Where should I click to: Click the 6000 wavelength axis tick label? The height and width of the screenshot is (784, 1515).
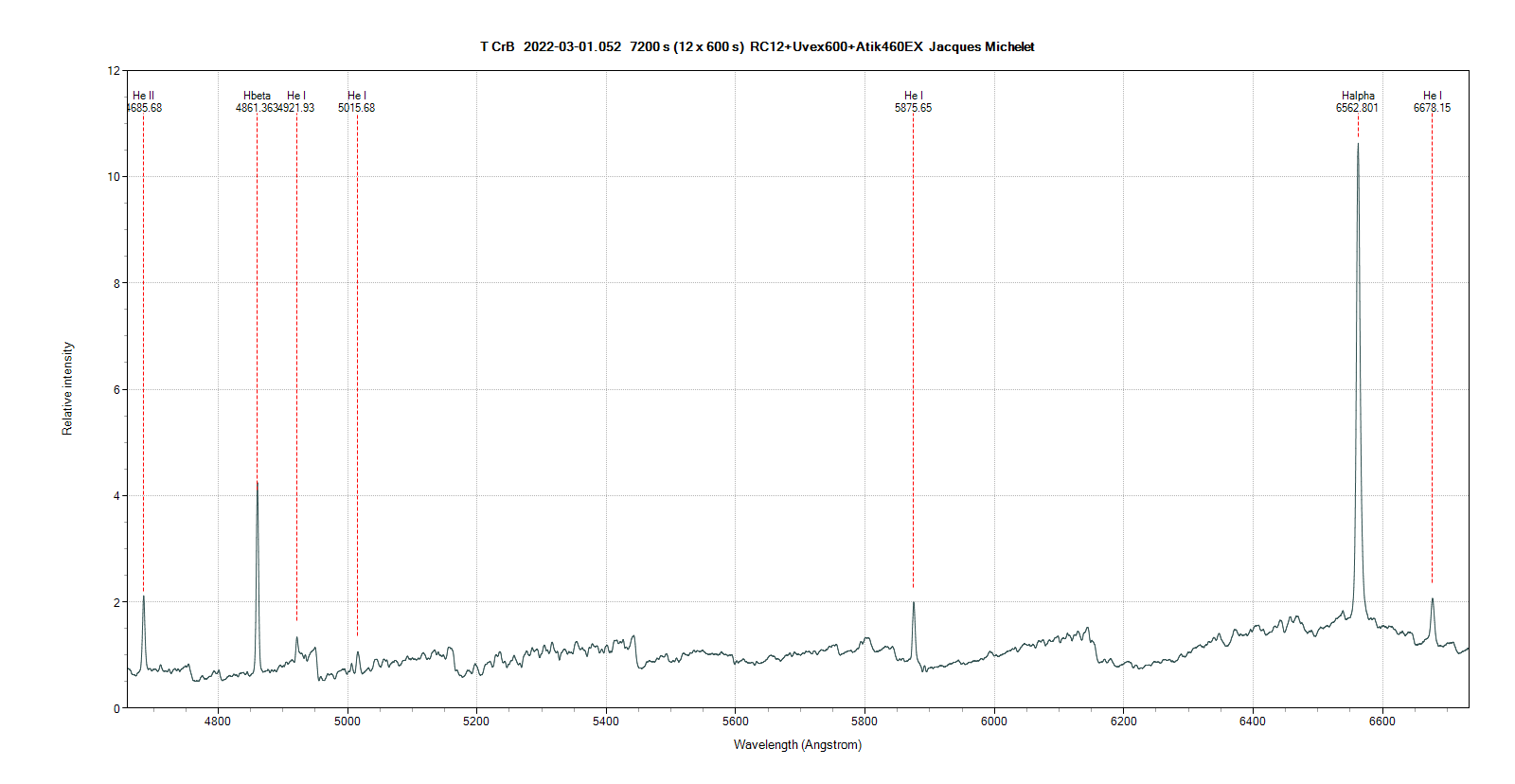point(994,722)
